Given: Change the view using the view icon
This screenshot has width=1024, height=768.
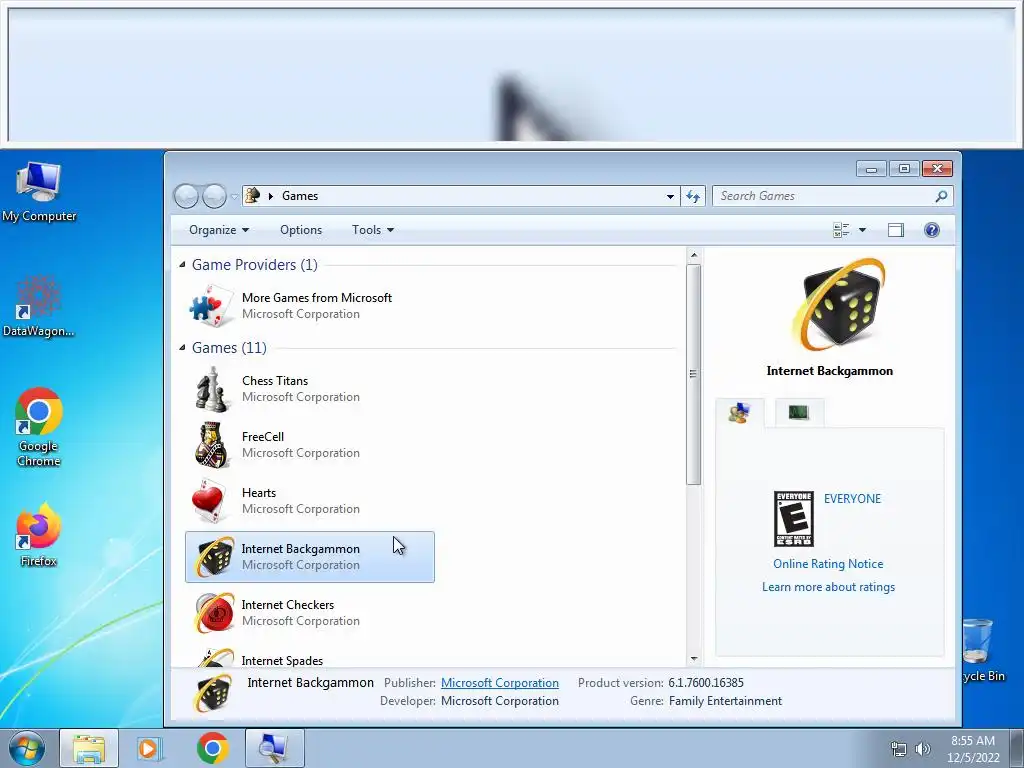Looking at the screenshot, I should point(841,230).
